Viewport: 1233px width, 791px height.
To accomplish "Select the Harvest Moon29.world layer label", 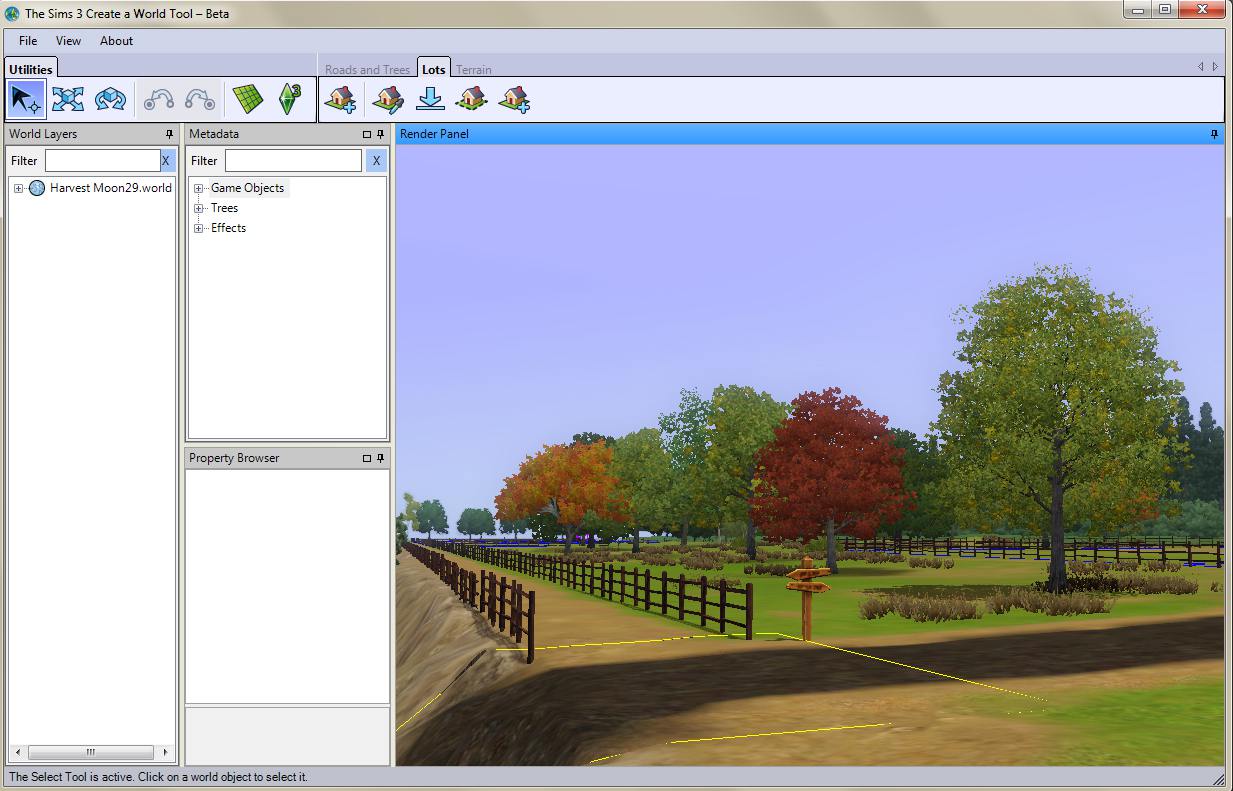I will [111, 188].
